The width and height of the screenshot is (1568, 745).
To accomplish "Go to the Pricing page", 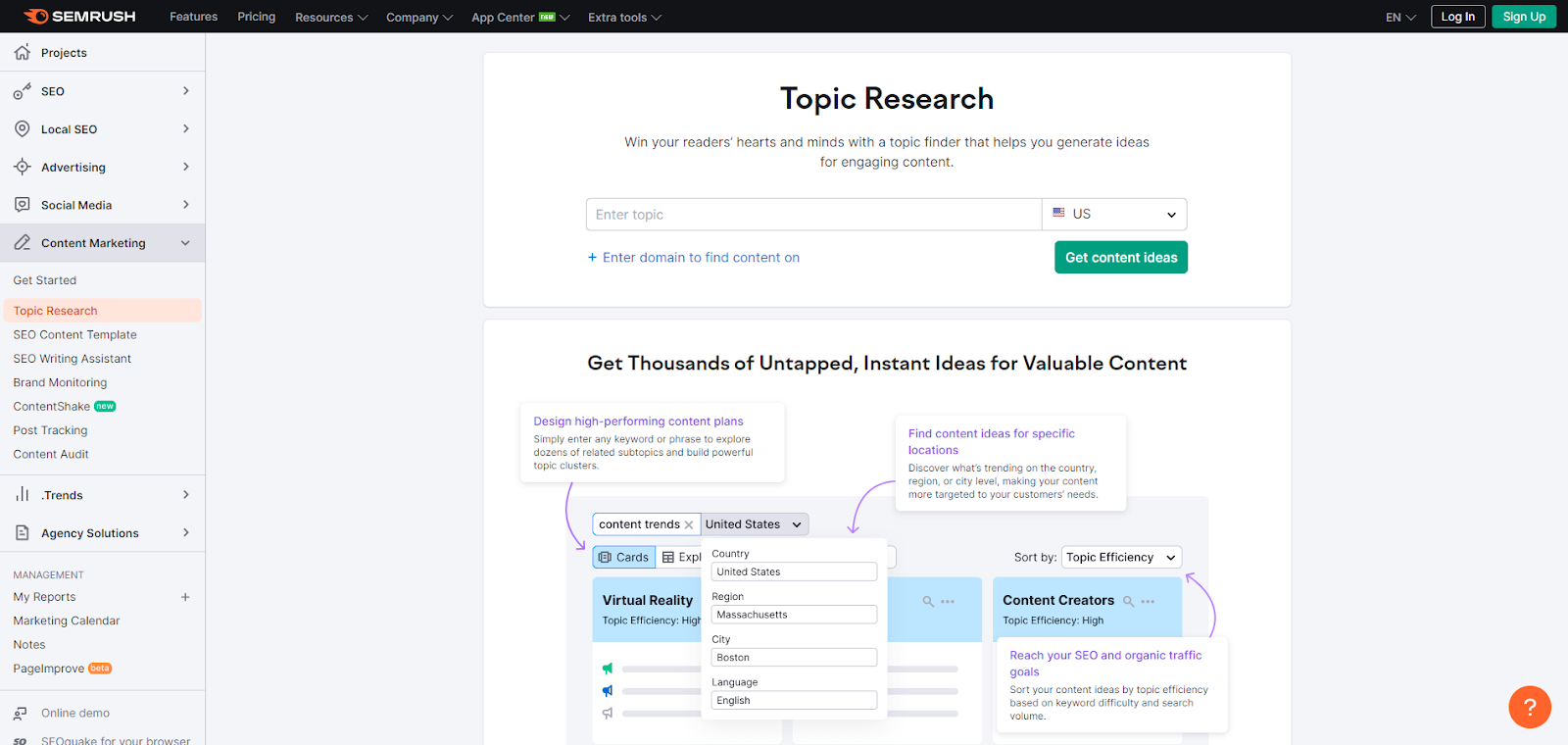I will coord(257,17).
